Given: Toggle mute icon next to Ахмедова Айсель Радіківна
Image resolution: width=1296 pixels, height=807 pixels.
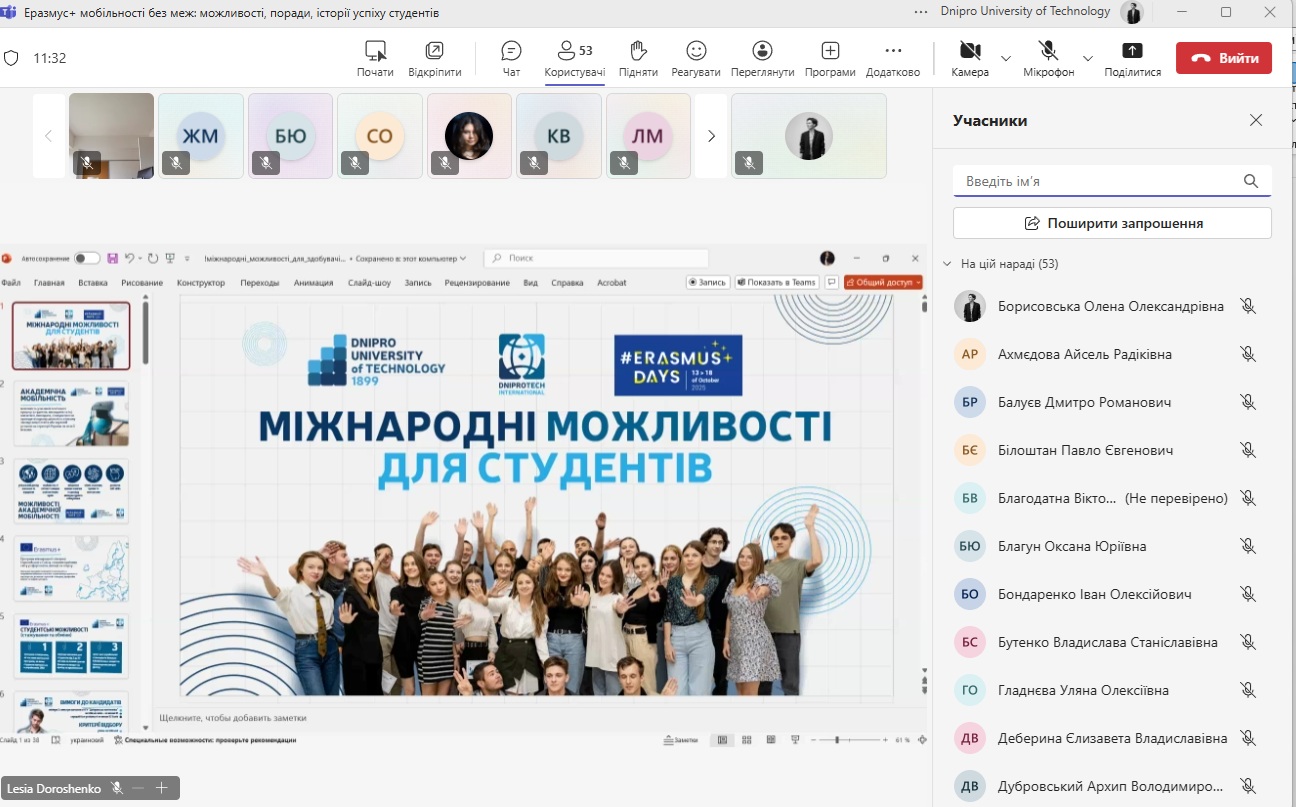Looking at the screenshot, I should coord(1247,354).
